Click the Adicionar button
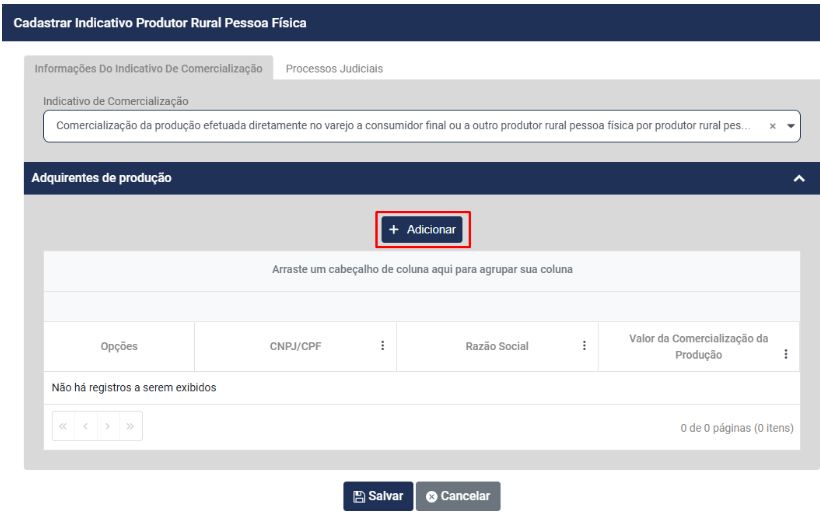This screenshot has width=820, height=514. tap(422, 230)
